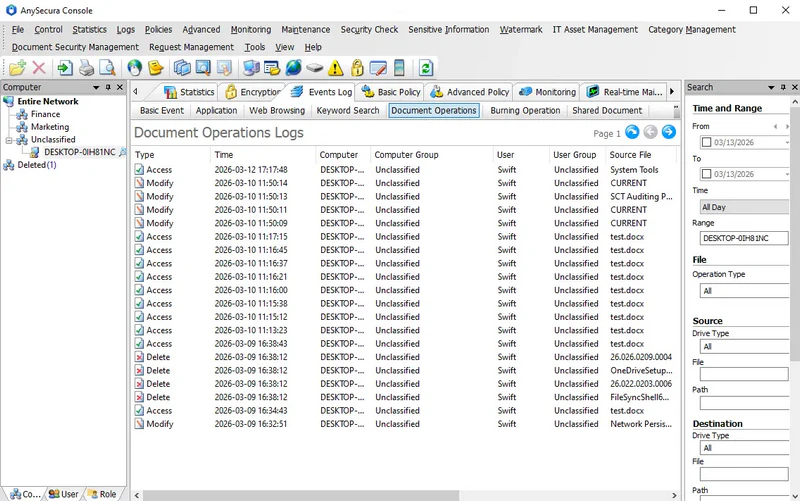Go to next page blue arrow icon
This screenshot has height=501, width=800.
point(669,132)
